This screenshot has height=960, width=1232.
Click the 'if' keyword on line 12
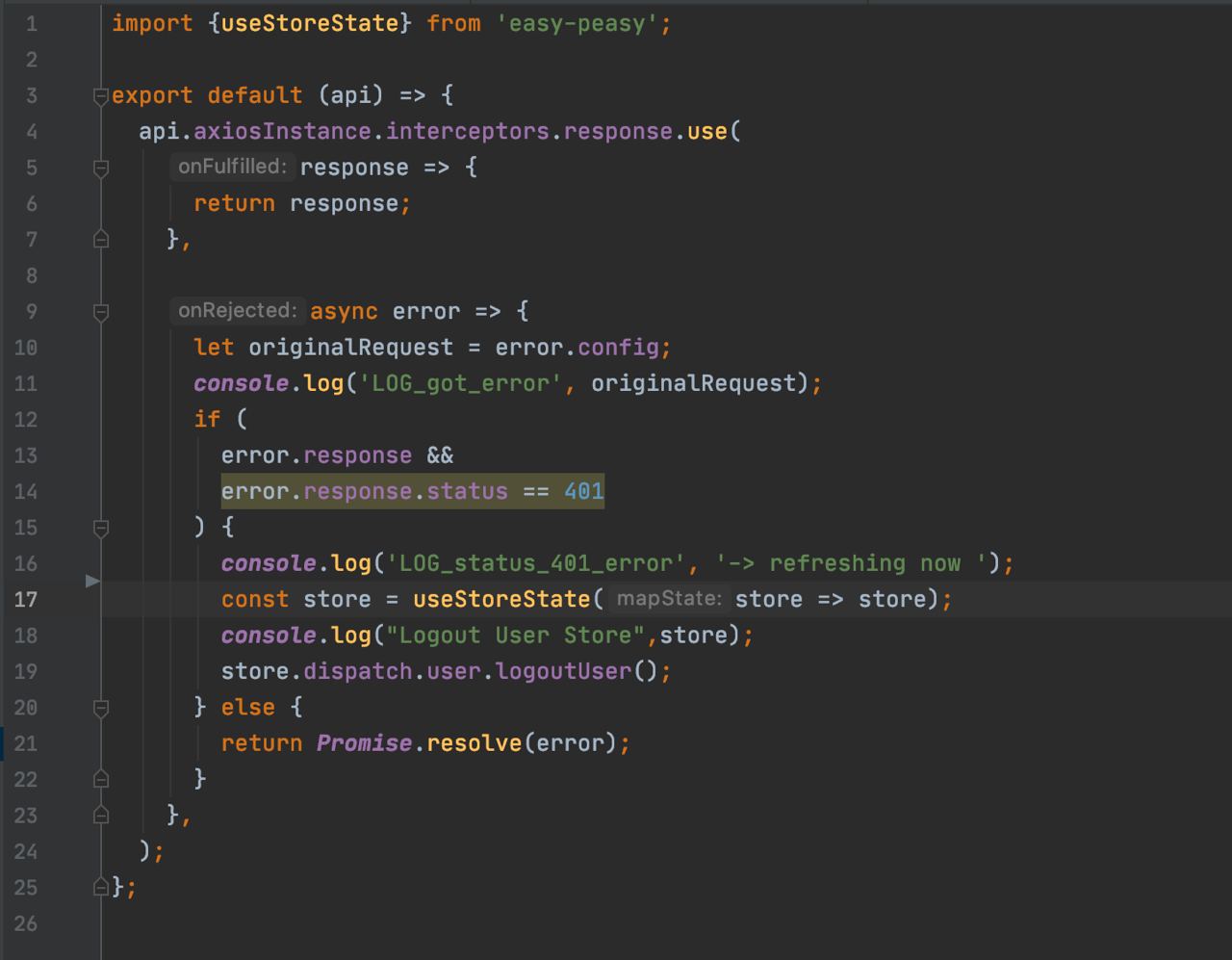point(207,419)
